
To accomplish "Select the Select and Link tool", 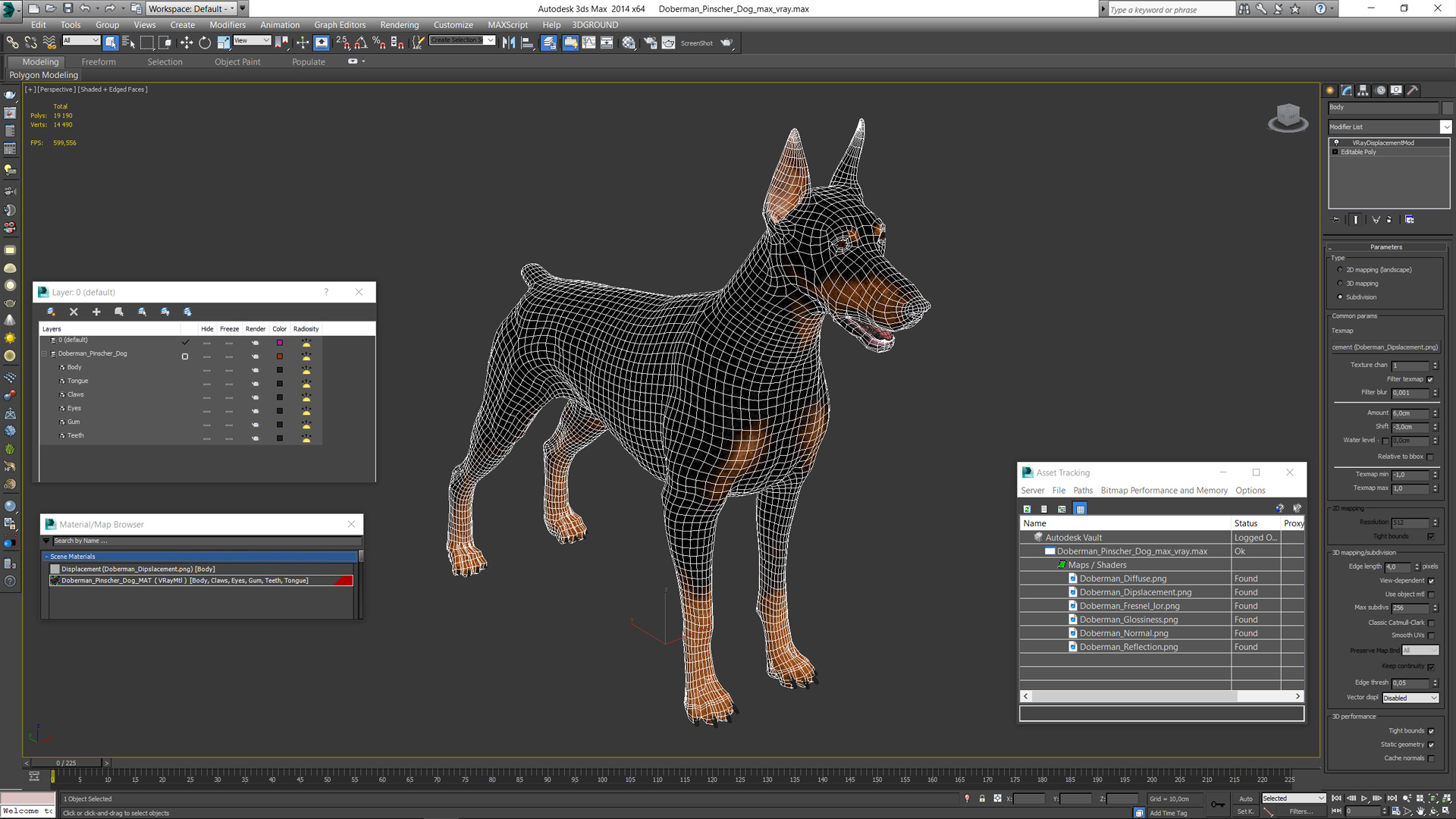I will point(12,42).
